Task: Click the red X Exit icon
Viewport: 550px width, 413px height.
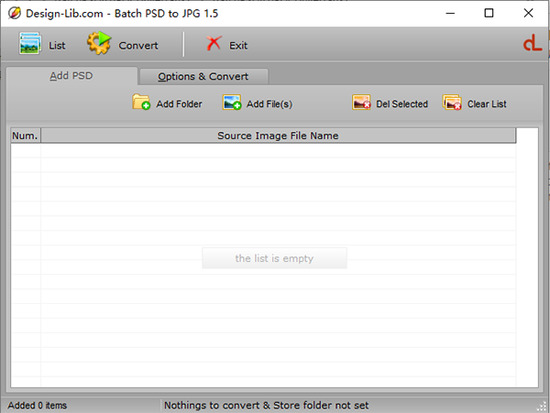Action: click(x=214, y=44)
